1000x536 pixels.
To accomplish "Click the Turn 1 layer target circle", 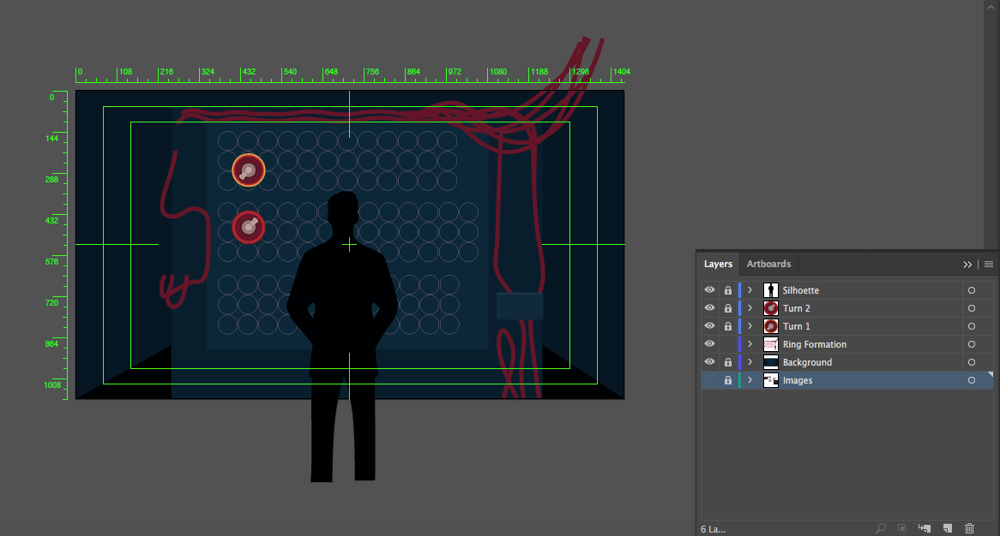I will coord(971,326).
